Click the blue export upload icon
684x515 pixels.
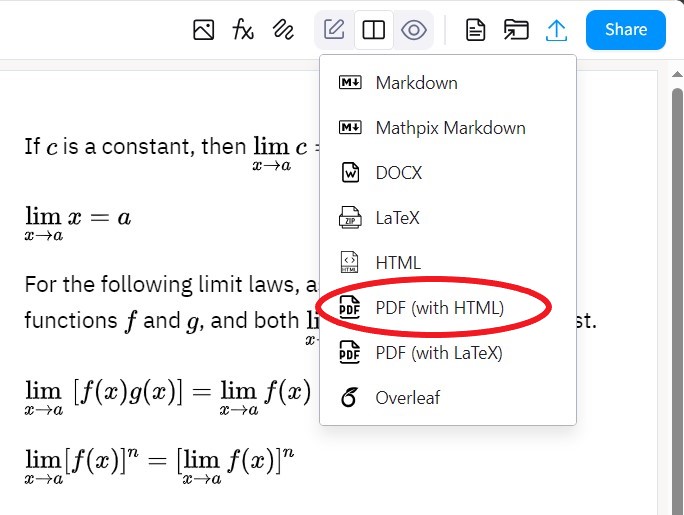(x=556, y=30)
